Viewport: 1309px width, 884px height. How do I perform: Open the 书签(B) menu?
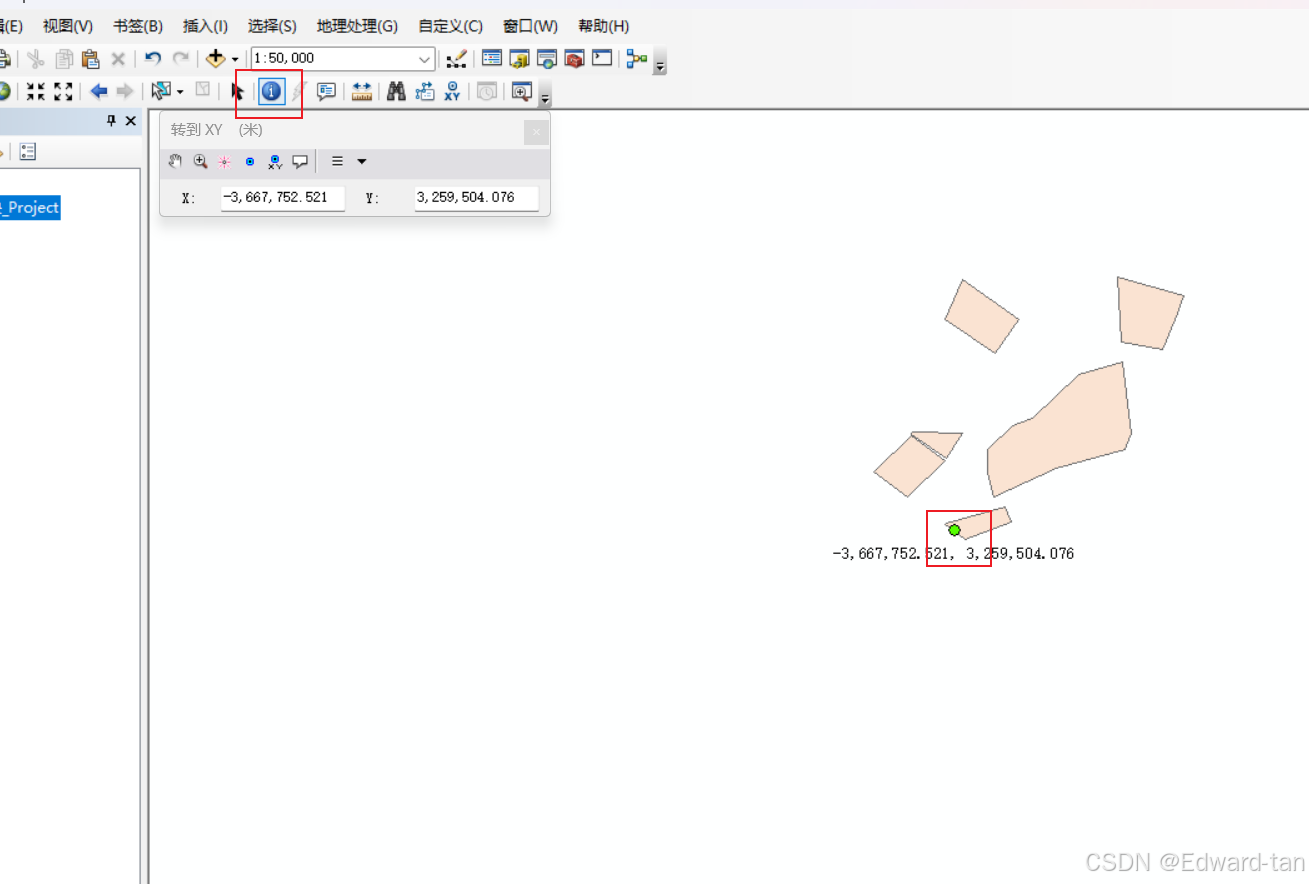click(138, 26)
